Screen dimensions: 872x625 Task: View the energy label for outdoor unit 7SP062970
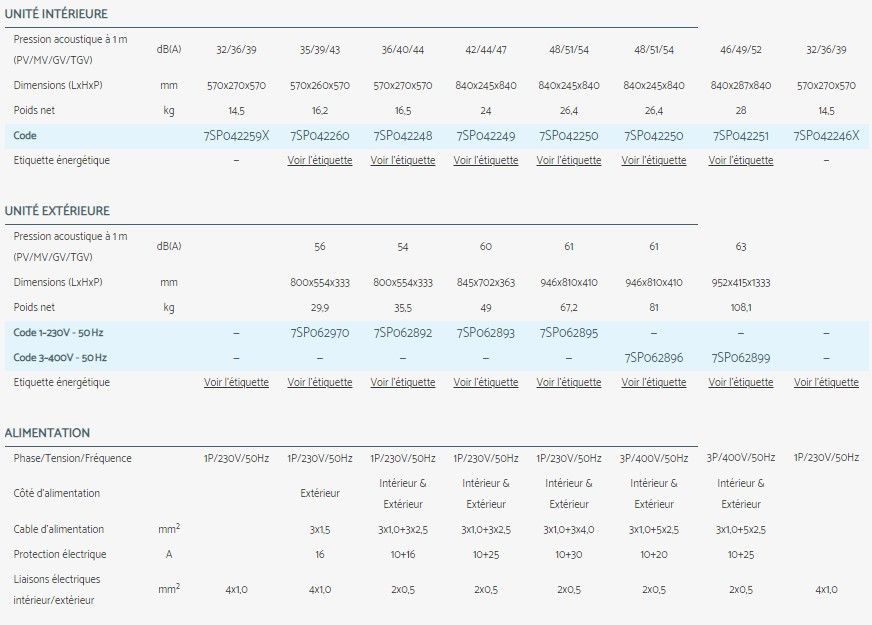coord(320,382)
